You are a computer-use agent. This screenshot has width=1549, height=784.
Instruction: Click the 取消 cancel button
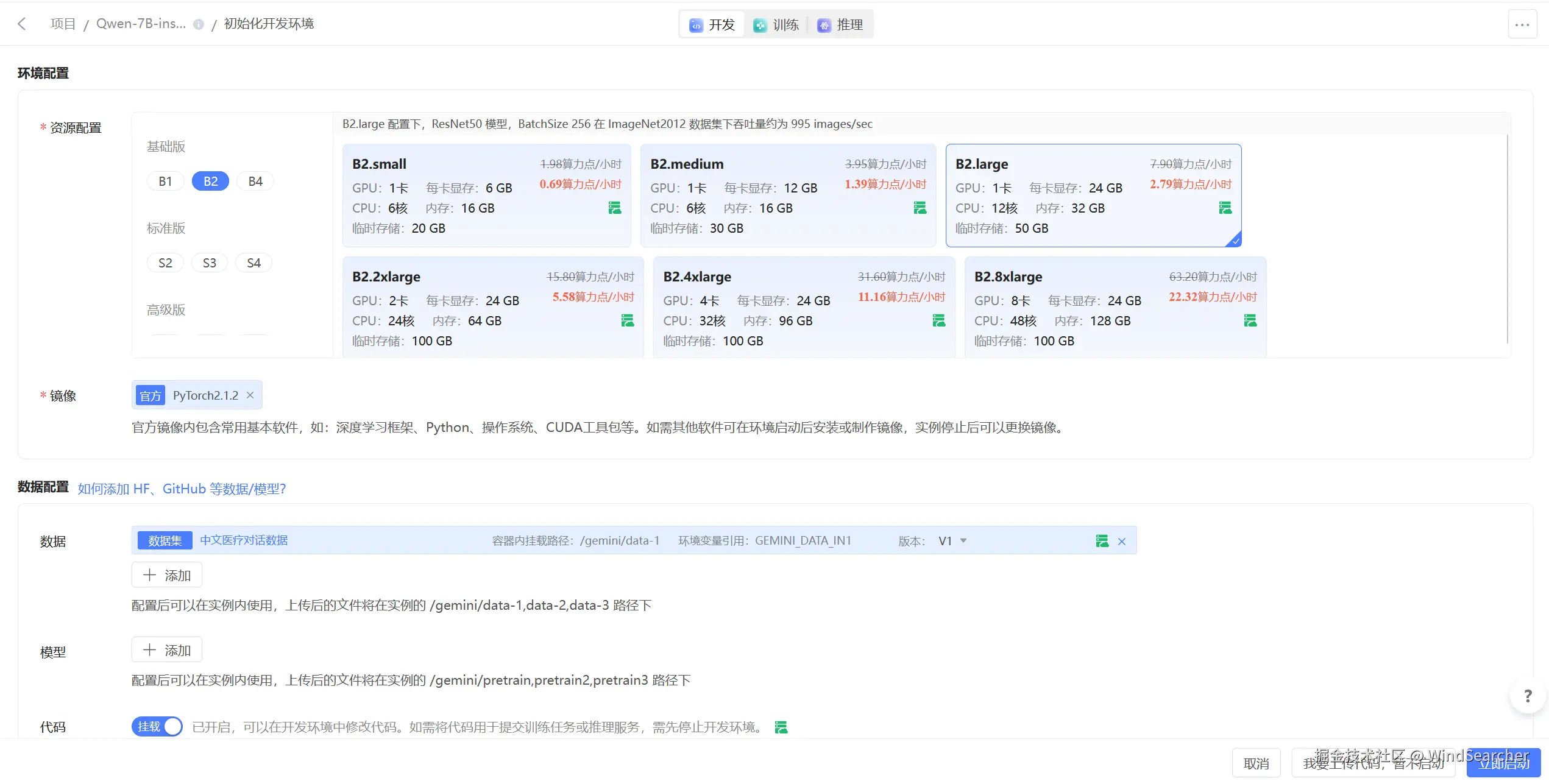coord(1256,763)
